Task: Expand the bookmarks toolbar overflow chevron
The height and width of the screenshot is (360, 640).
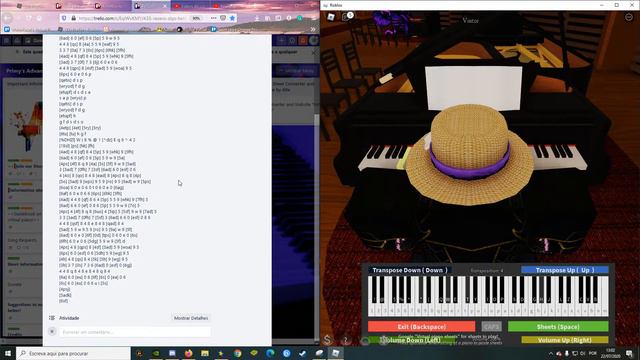Action: (x=313, y=29)
